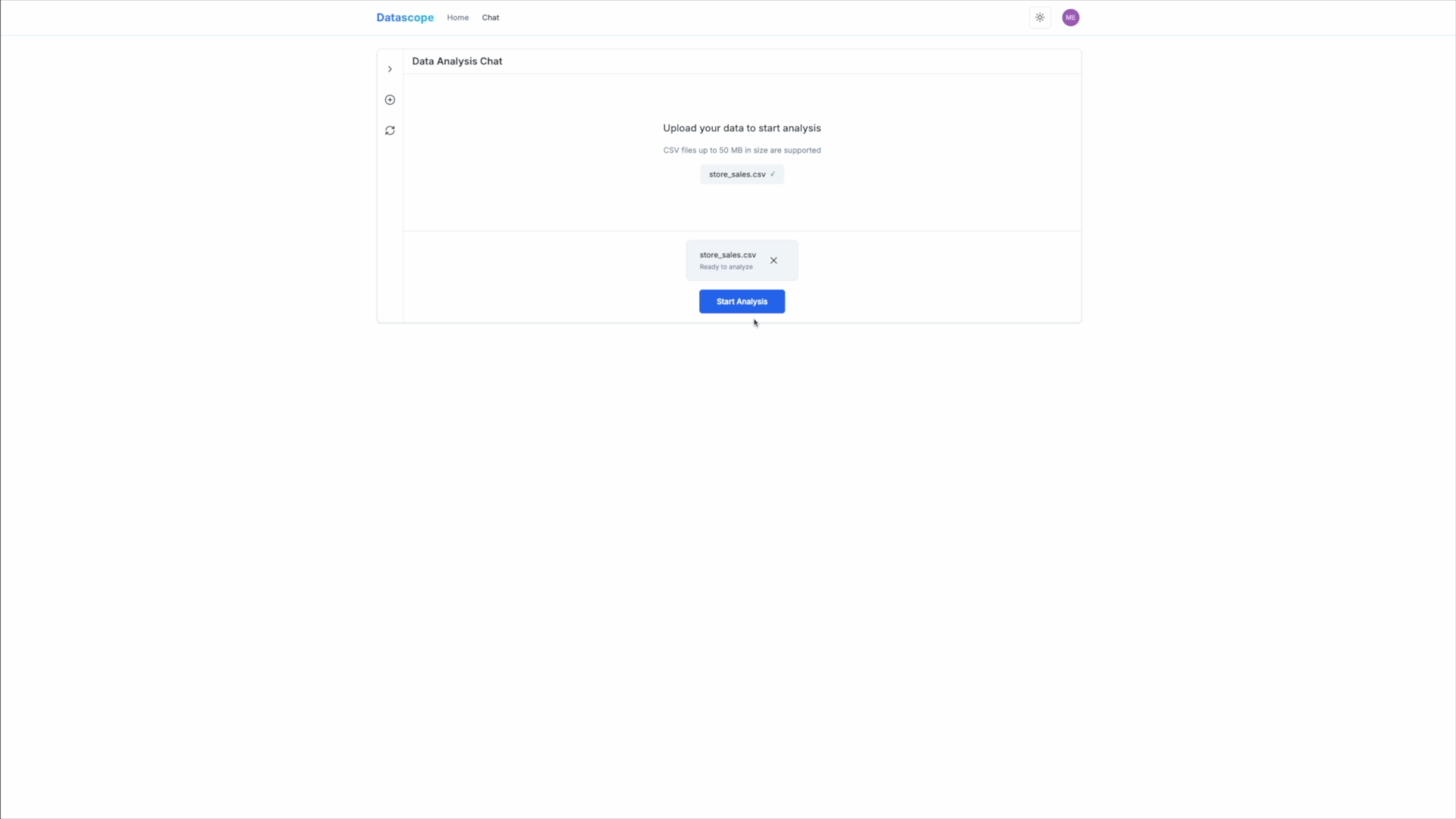The image size is (1456, 819).
Task: Open the Chat nav item
Action: click(x=490, y=17)
